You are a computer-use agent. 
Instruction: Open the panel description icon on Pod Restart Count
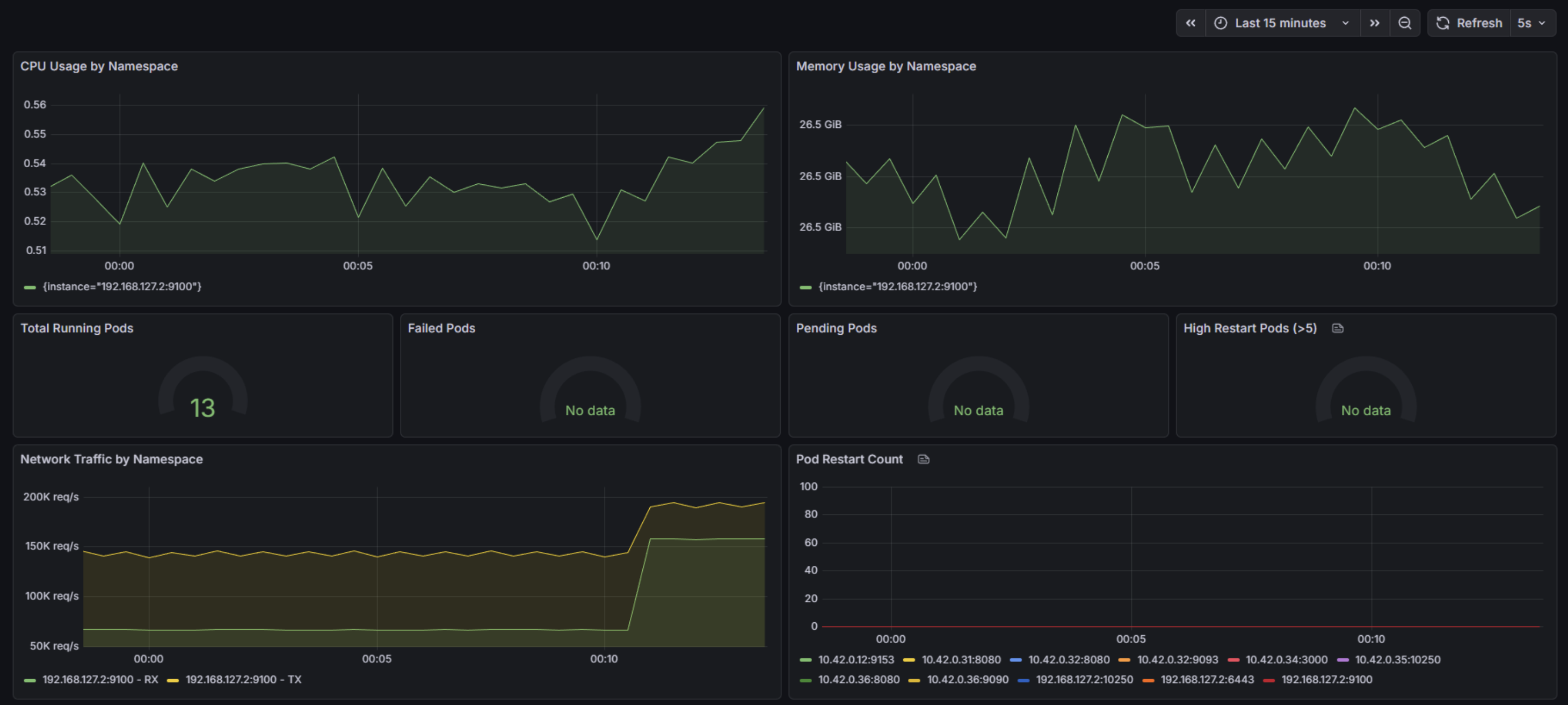click(924, 459)
